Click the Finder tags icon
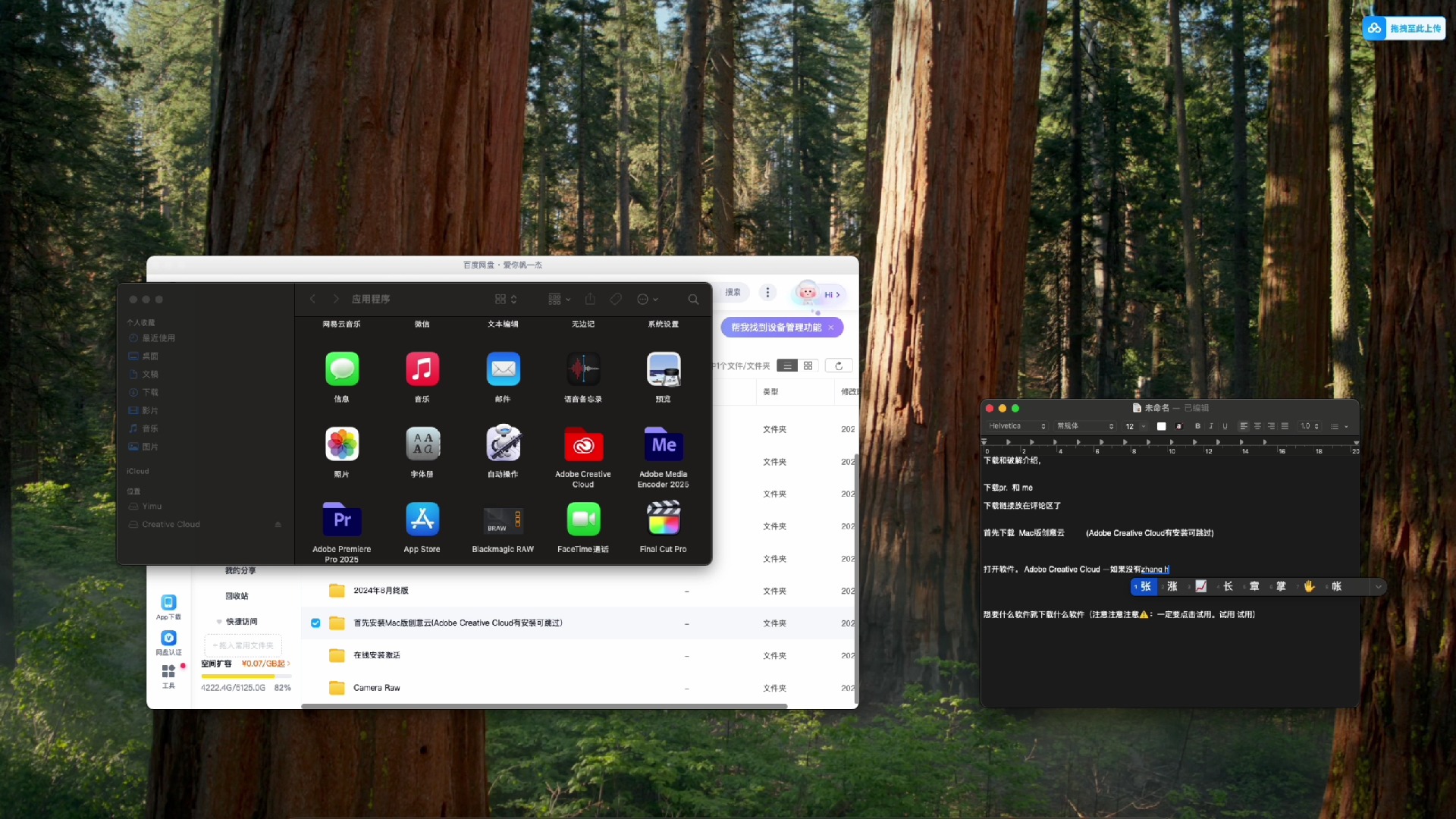This screenshot has width=1456, height=819. click(x=616, y=299)
